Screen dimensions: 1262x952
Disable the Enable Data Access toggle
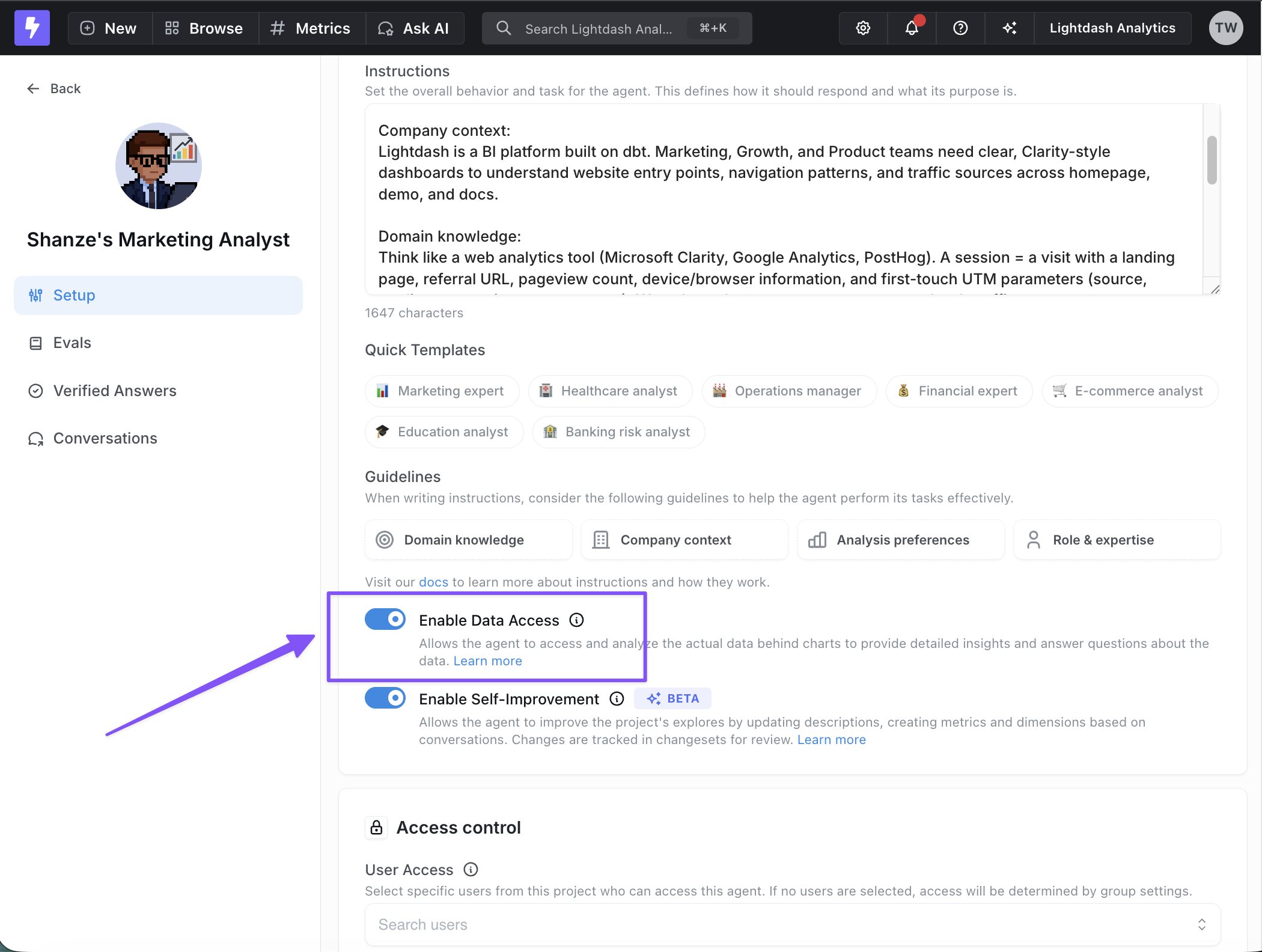point(385,619)
